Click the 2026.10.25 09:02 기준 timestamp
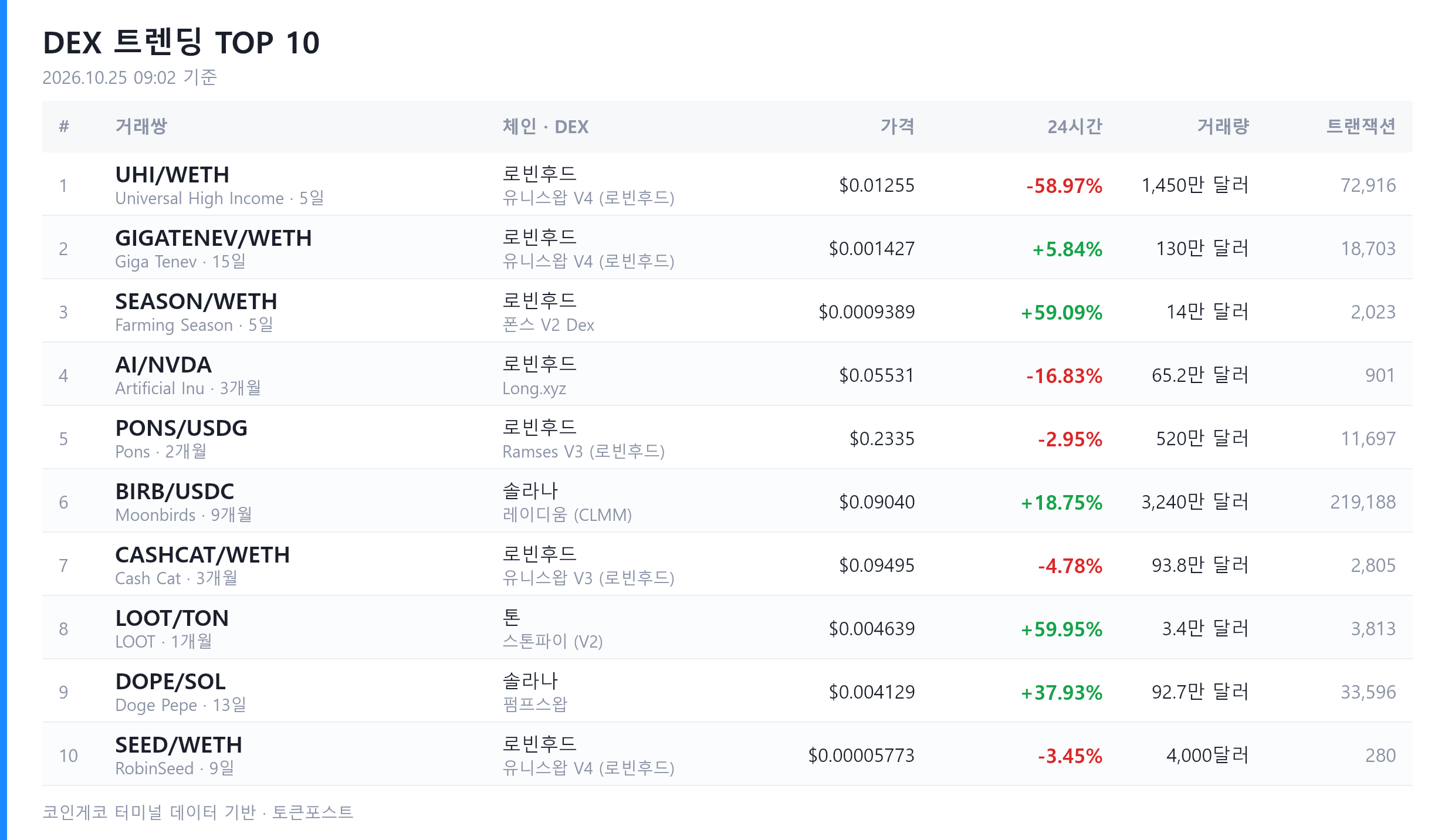This screenshot has width=1455, height=840. coord(130,77)
